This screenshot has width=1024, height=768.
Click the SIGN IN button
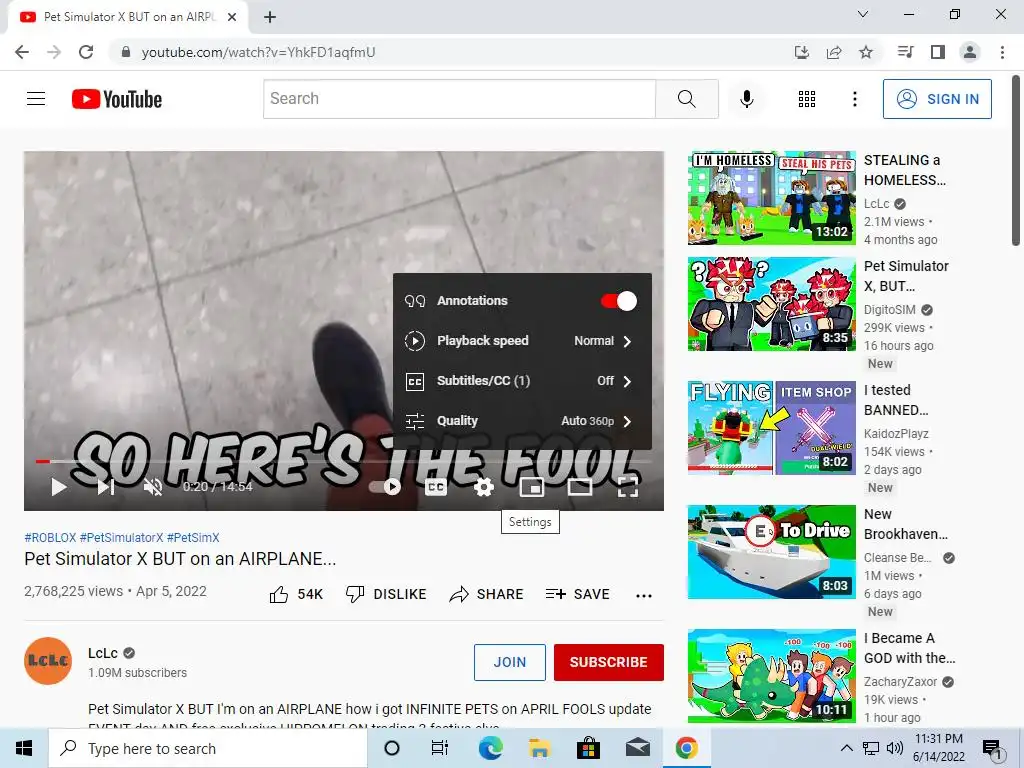937,99
